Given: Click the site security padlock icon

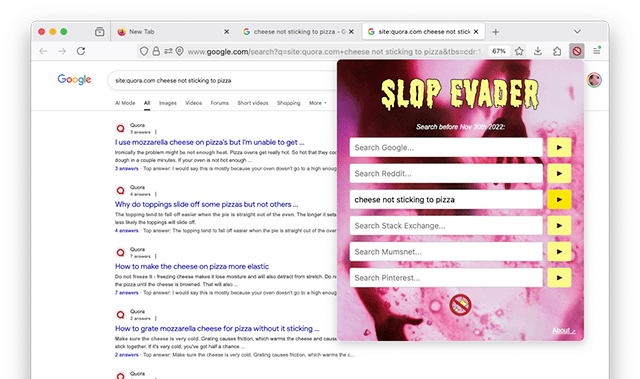Looking at the screenshot, I should tap(156, 51).
